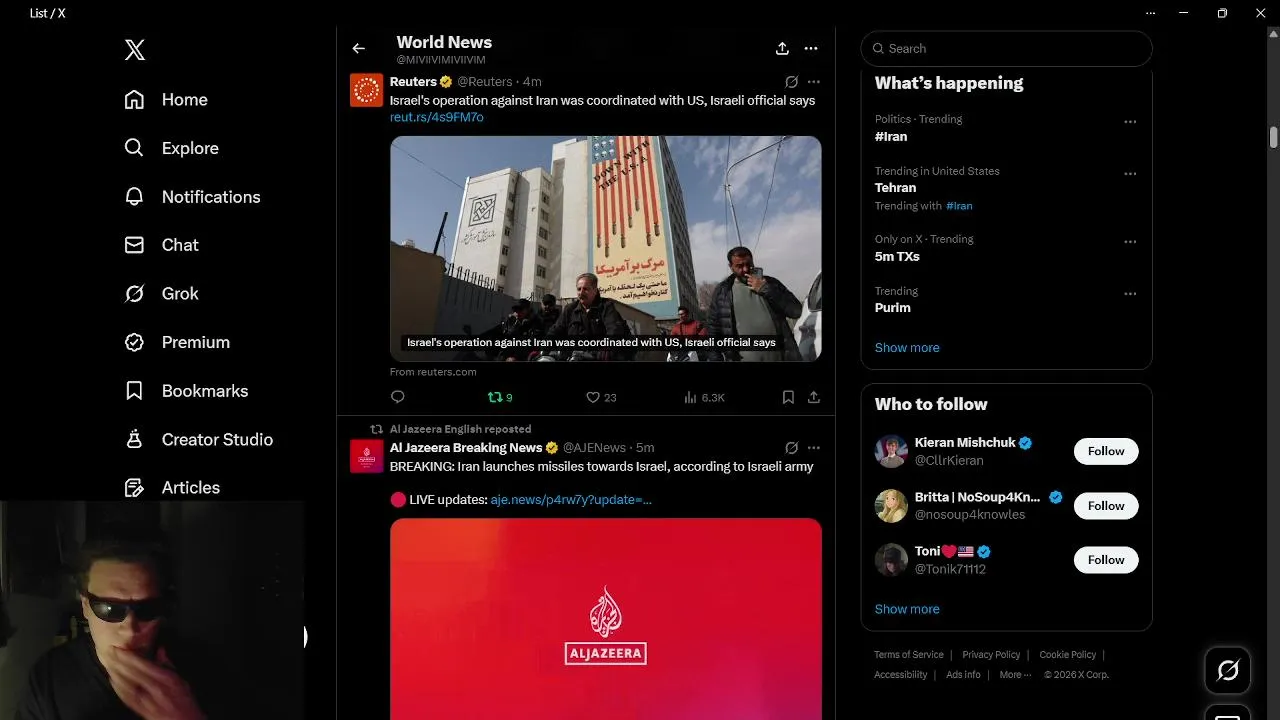Show more in What's happening
This screenshot has height=720, width=1280.
907,348
